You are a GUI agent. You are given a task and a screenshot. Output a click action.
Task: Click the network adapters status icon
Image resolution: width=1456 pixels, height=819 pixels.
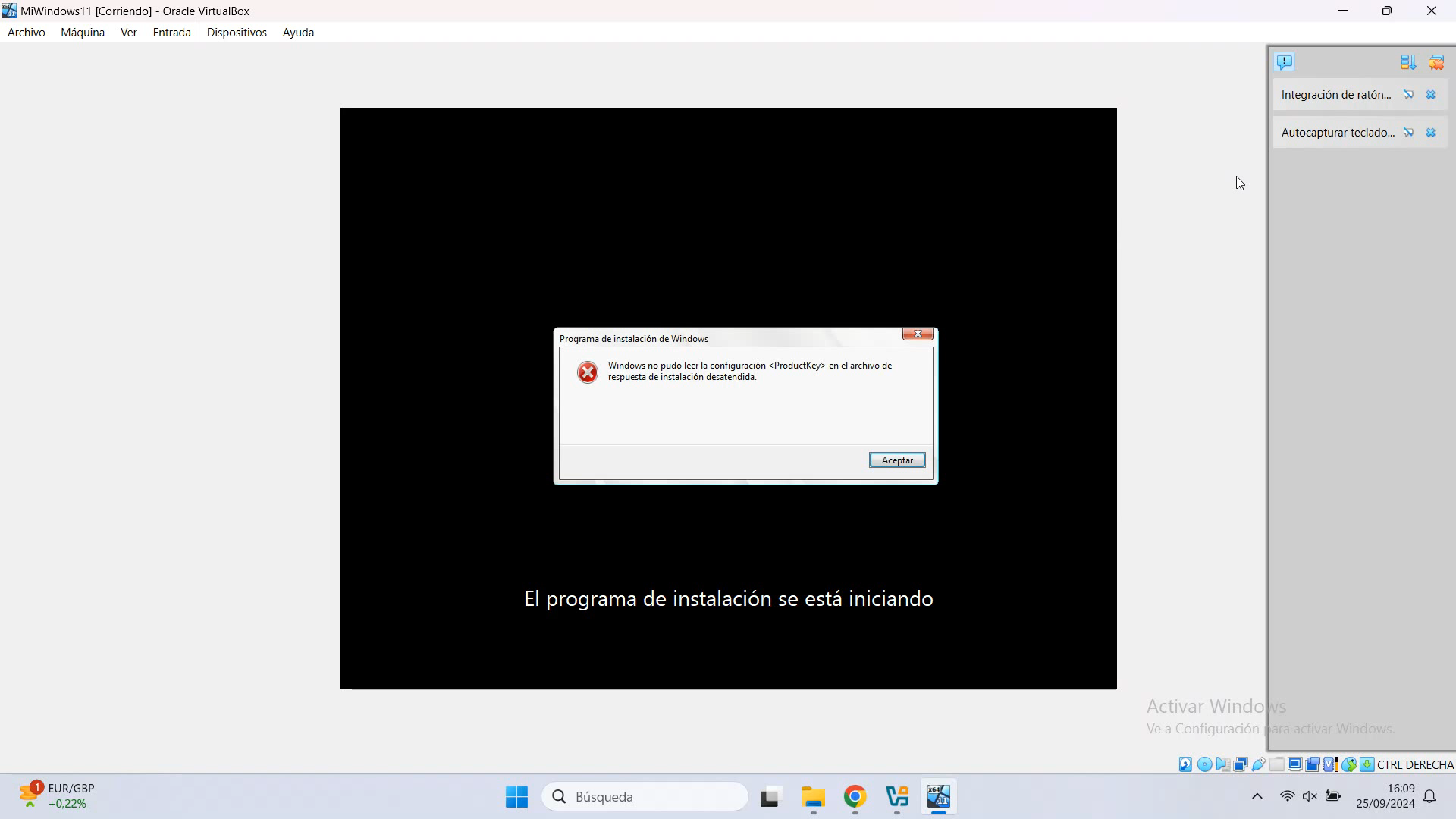[1241, 764]
